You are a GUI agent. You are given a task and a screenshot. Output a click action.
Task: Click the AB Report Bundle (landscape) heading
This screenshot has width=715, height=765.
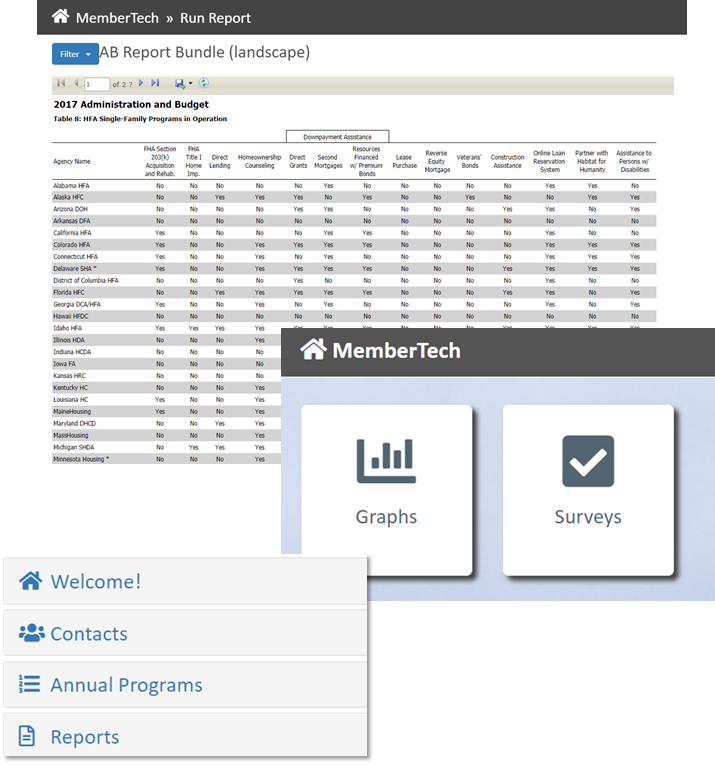coord(205,52)
